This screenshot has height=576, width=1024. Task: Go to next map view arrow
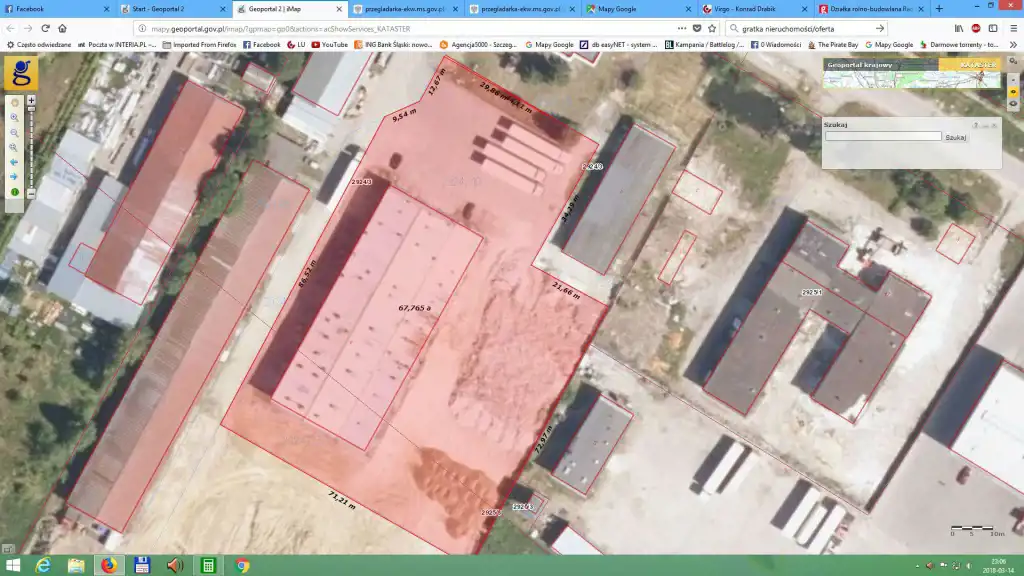coord(15,176)
